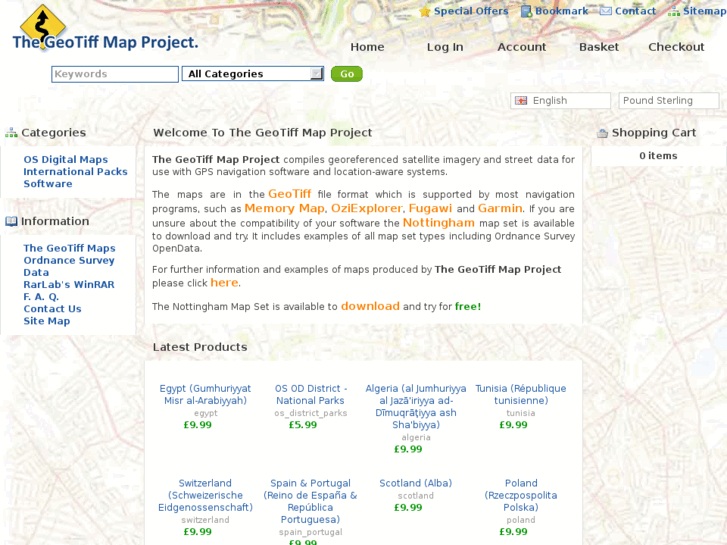
Task: Open the English language selector
Action: (x=560, y=101)
